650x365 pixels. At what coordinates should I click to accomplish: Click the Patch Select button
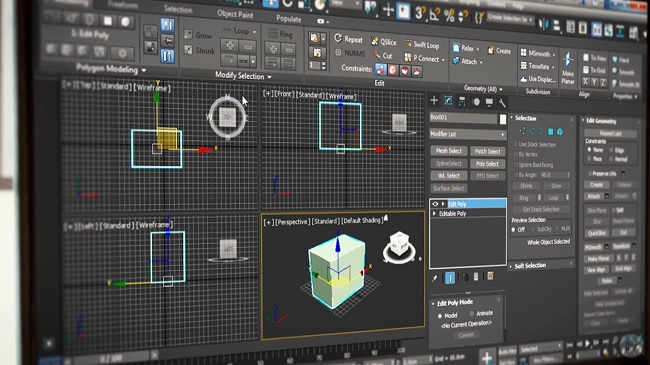coord(488,152)
